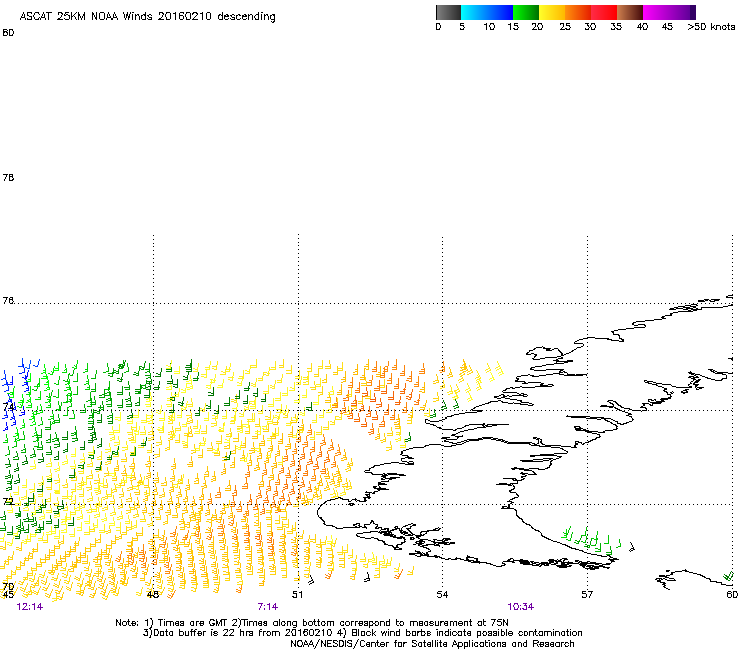Click the '>50 knots' legend label
This screenshot has width=740, height=650.
pyautogui.click(x=711, y=27)
